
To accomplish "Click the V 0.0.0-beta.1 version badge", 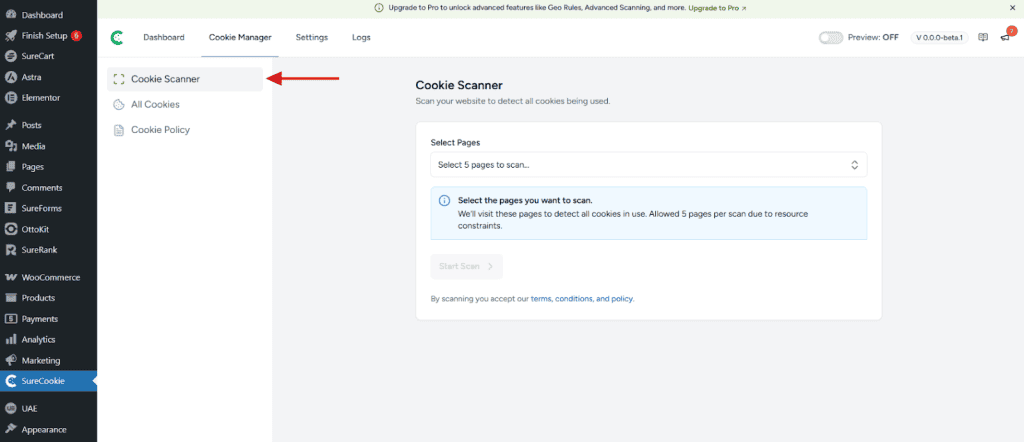I will tap(940, 38).
